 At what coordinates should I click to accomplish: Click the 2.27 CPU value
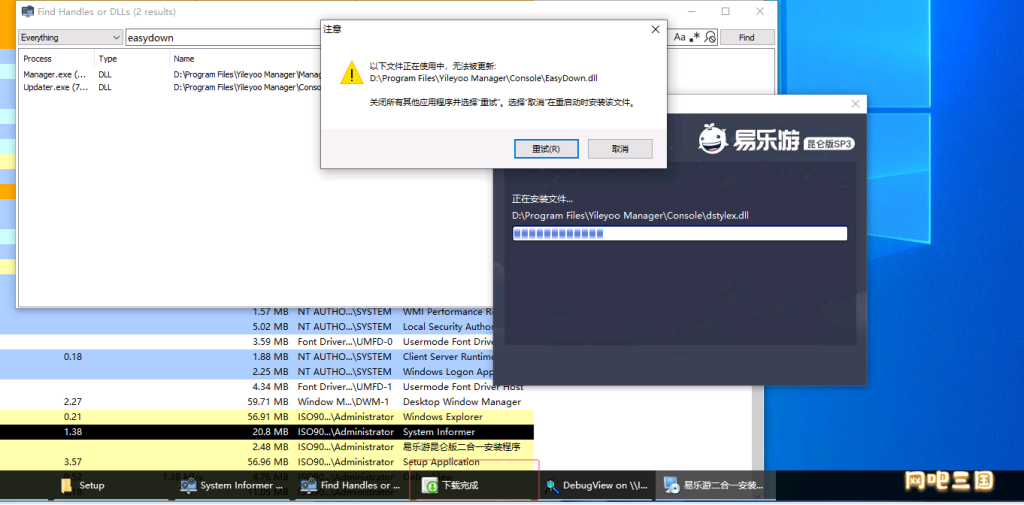point(72,402)
